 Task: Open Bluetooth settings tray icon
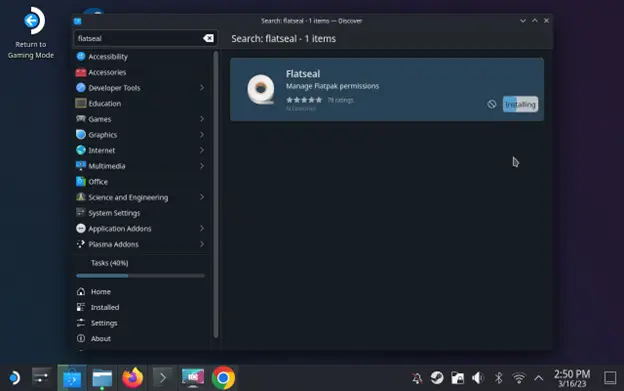pyautogui.click(x=498, y=378)
